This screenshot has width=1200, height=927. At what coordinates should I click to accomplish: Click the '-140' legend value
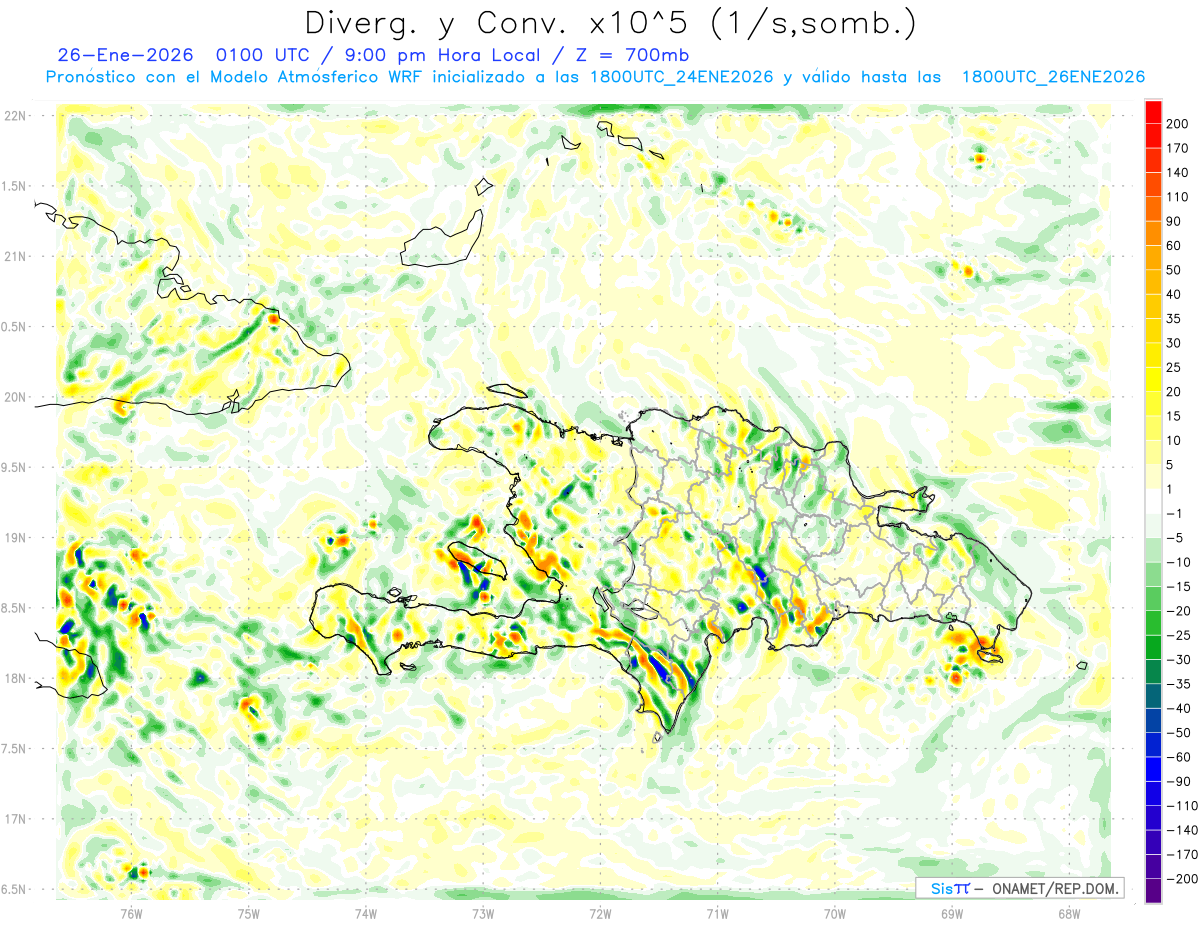tap(1183, 830)
